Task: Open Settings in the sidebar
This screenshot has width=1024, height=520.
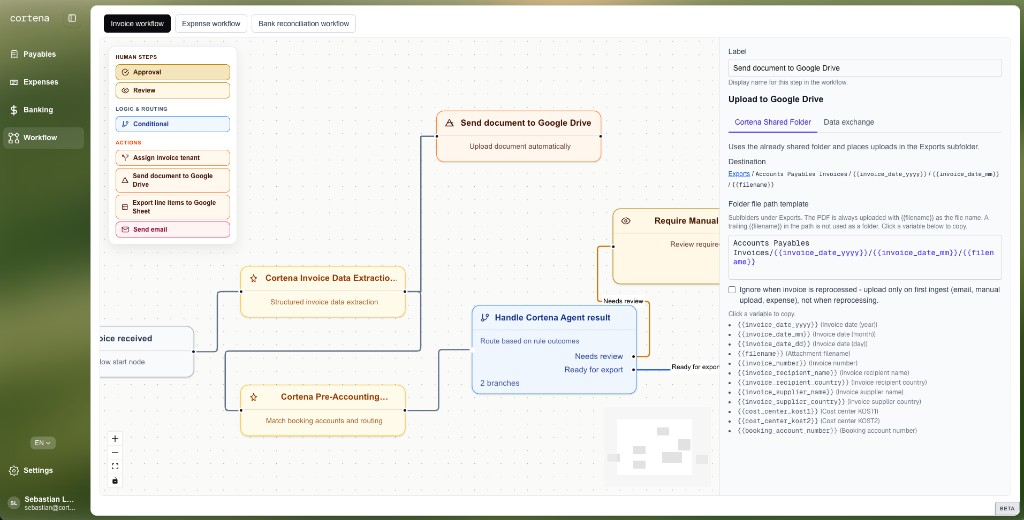Action: pos(43,470)
